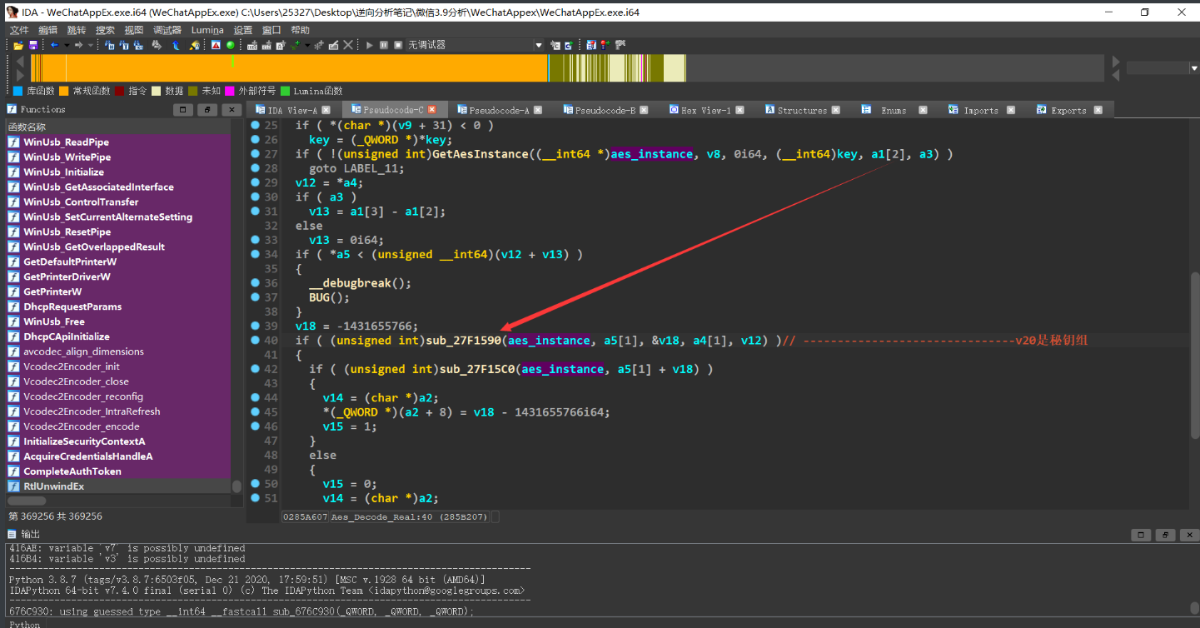Open the forward navigation history dropdown
Screen dimensions: 1200x628
coord(90,45)
